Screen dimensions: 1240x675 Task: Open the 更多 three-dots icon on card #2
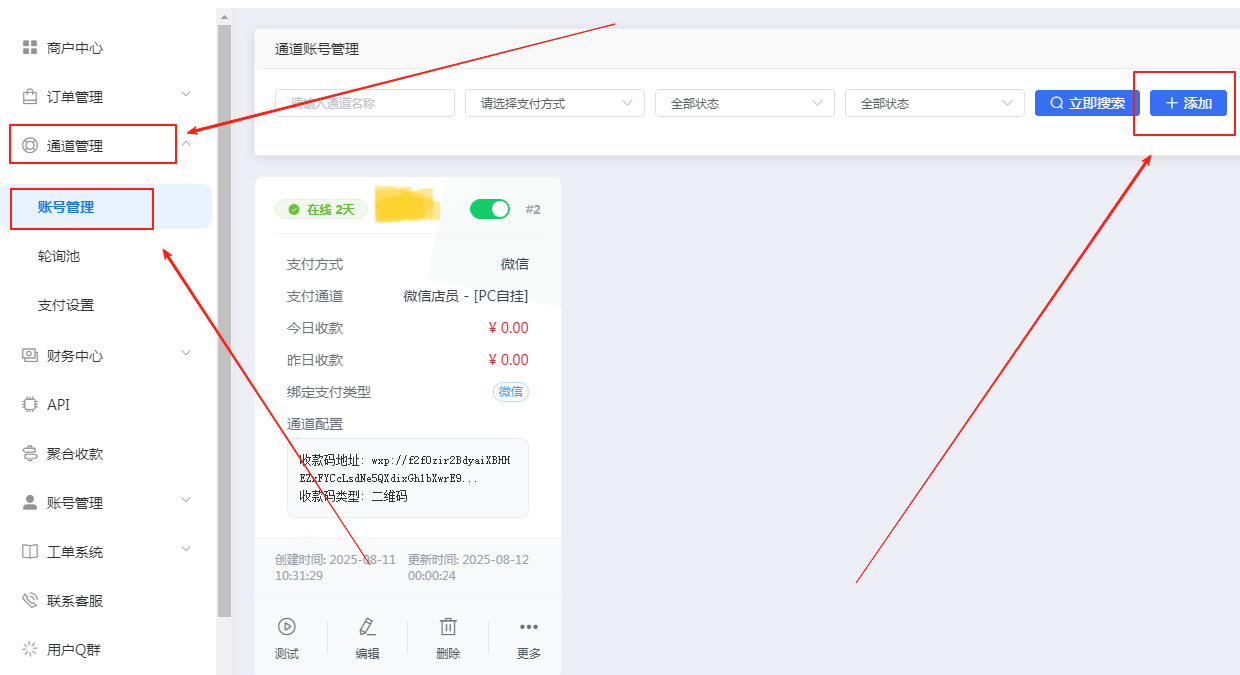[x=529, y=627]
